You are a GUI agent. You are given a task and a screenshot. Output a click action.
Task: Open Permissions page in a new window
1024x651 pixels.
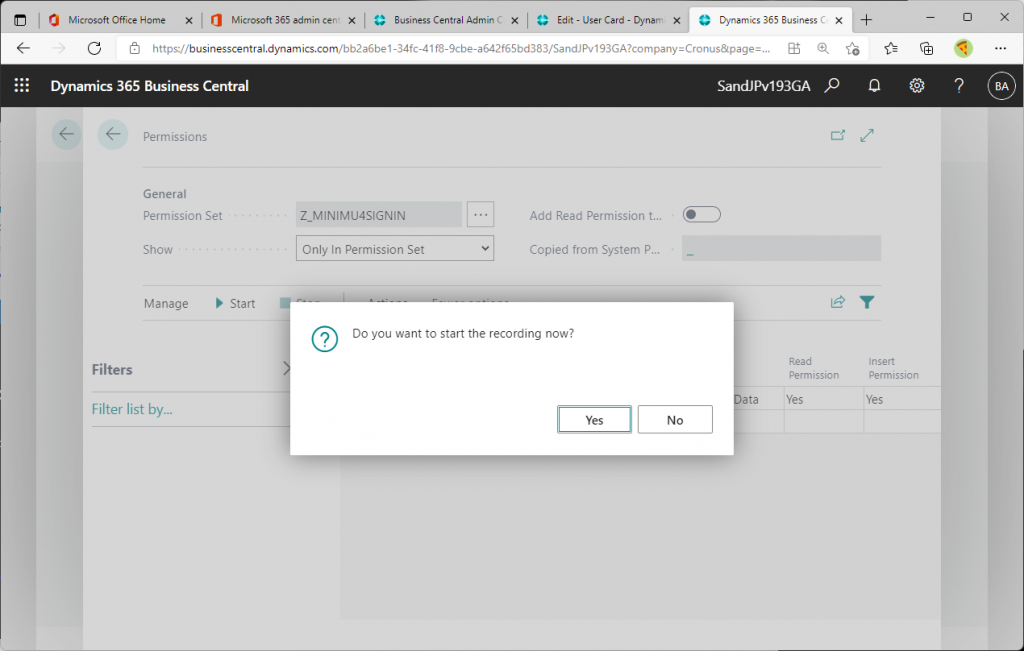coord(837,135)
